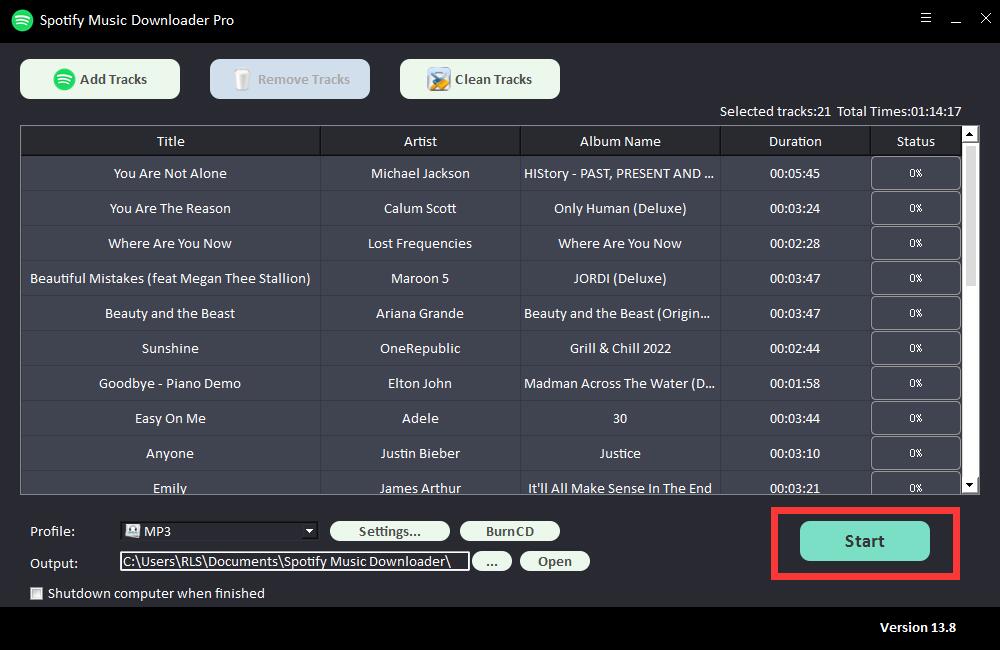Open the Settings dialog
Image resolution: width=1000 pixels, height=650 pixels.
click(389, 531)
